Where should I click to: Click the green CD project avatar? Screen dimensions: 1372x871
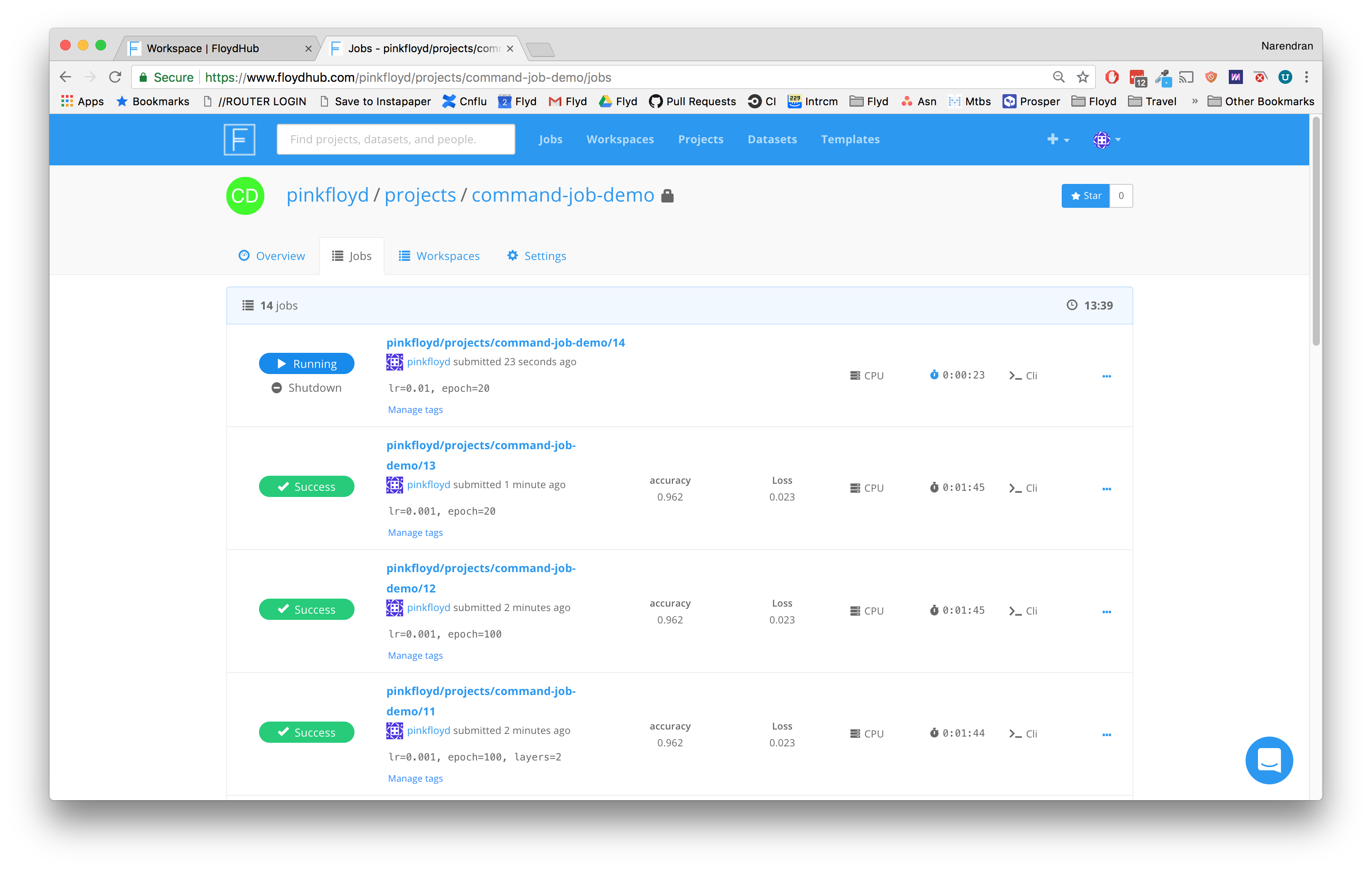pyautogui.click(x=245, y=195)
